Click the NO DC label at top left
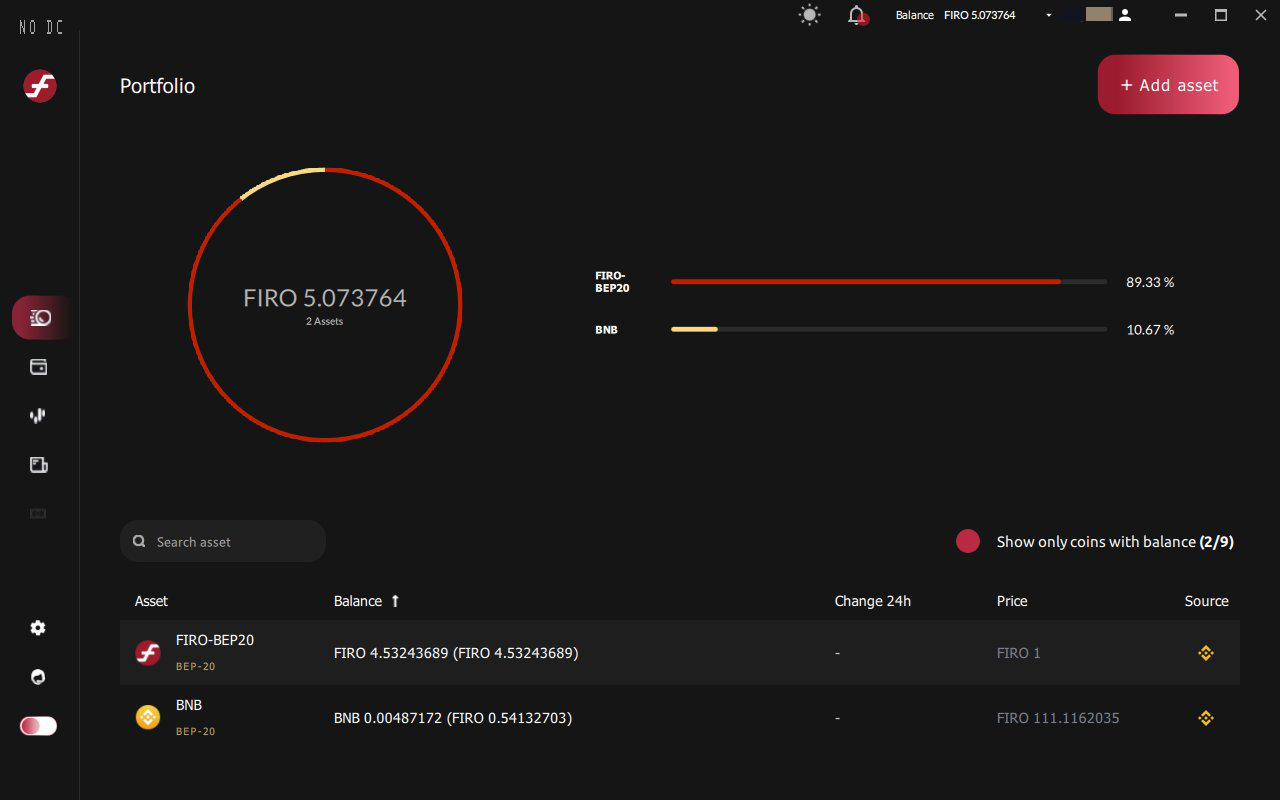1280x800 pixels. coord(41,28)
